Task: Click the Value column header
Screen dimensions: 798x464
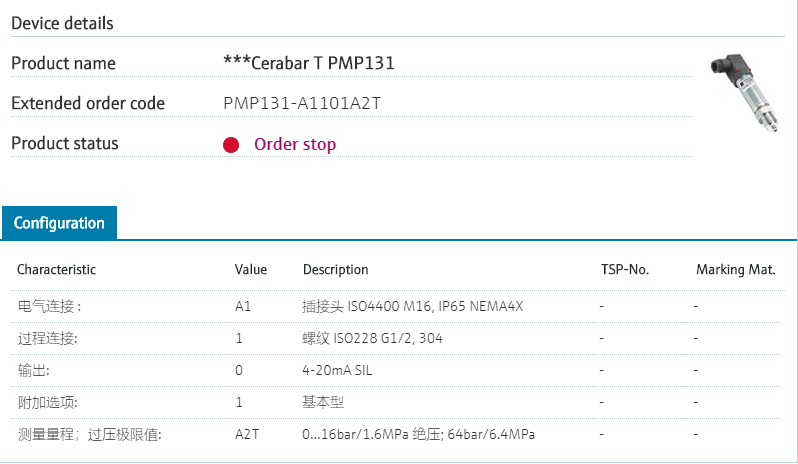Action: pyautogui.click(x=251, y=270)
